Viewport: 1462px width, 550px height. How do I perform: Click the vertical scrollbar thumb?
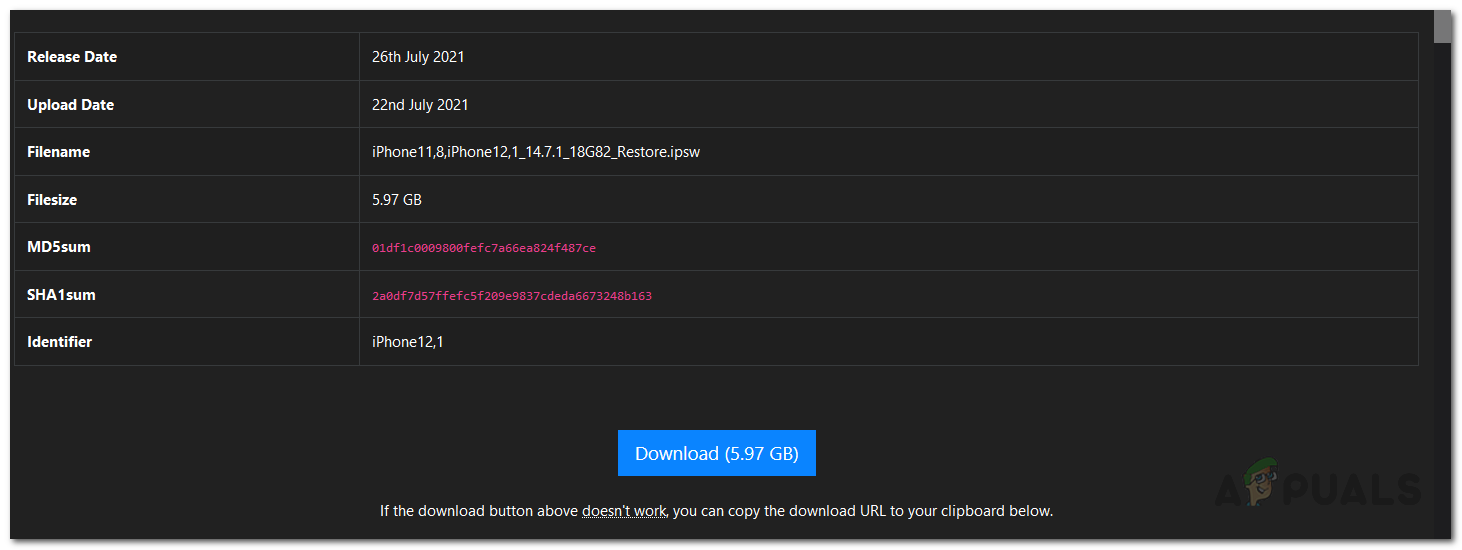click(x=1442, y=26)
